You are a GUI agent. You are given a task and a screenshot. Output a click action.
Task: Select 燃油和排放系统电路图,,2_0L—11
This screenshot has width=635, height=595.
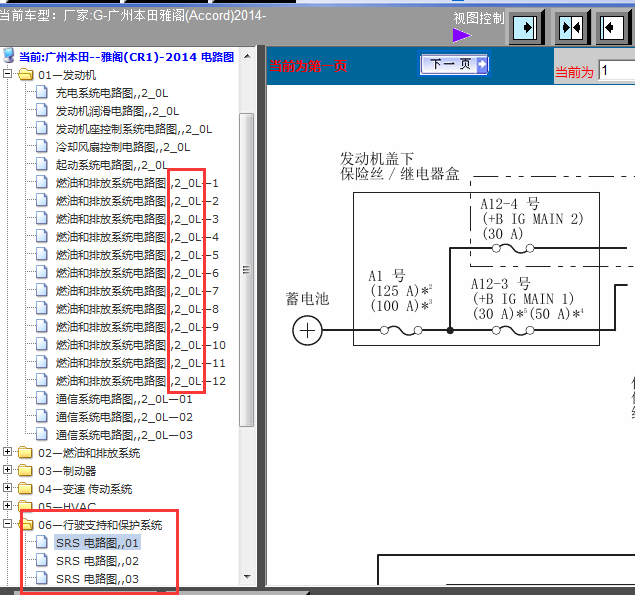tap(141, 363)
